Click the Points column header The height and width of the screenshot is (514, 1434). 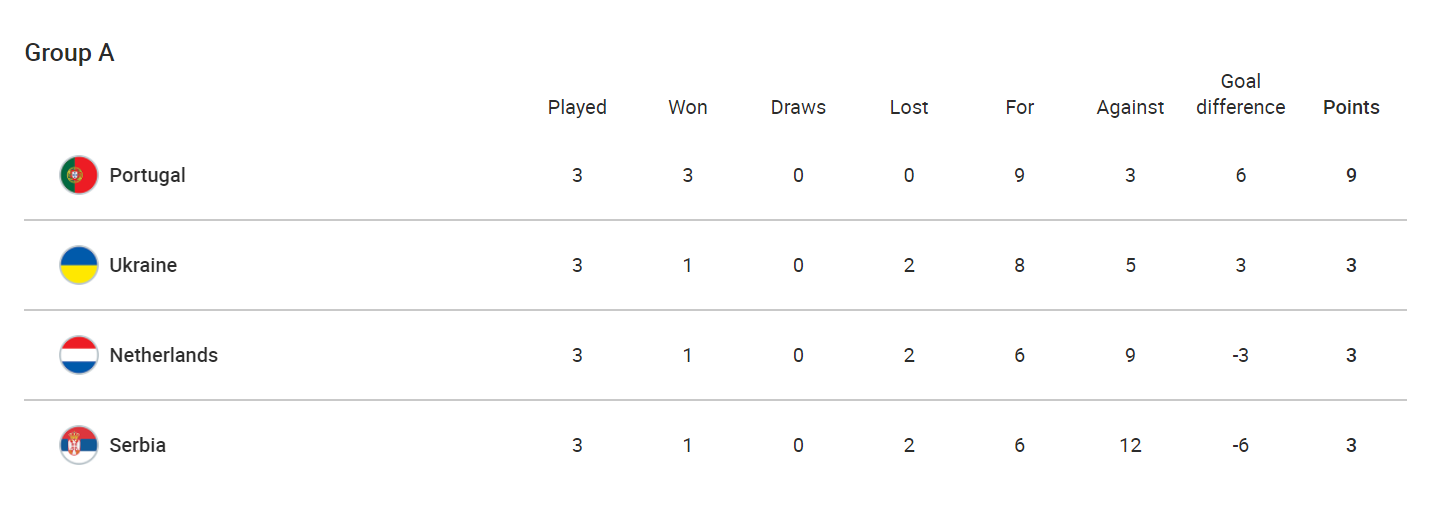(1351, 107)
